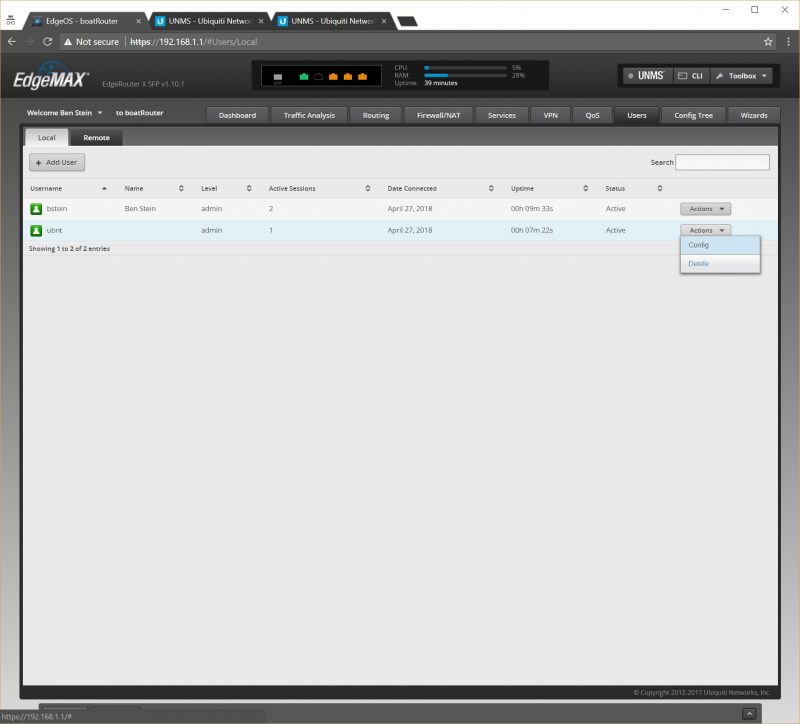This screenshot has width=800, height=724.
Task: Switch to the Remote users tab
Action: 97,138
